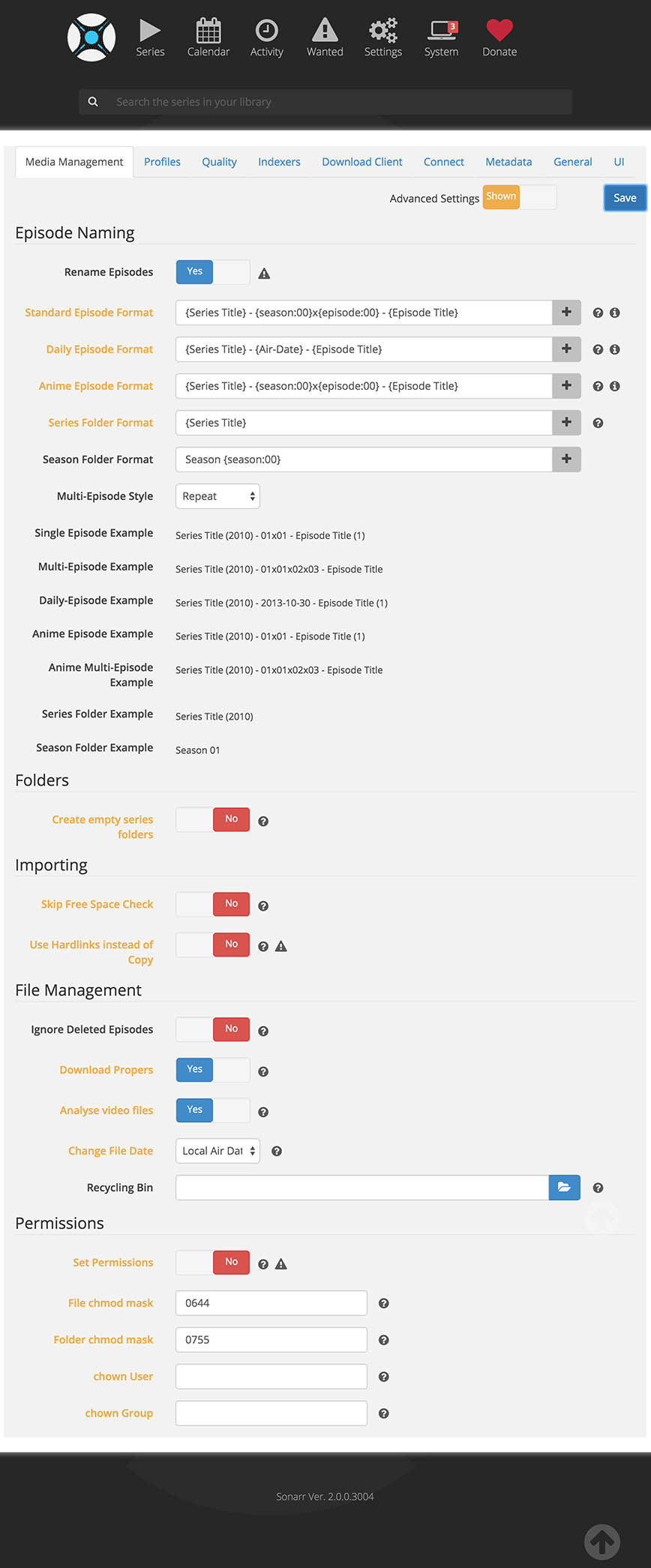
Task: Go to the Wanted warning icon
Action: coord(325,30)
